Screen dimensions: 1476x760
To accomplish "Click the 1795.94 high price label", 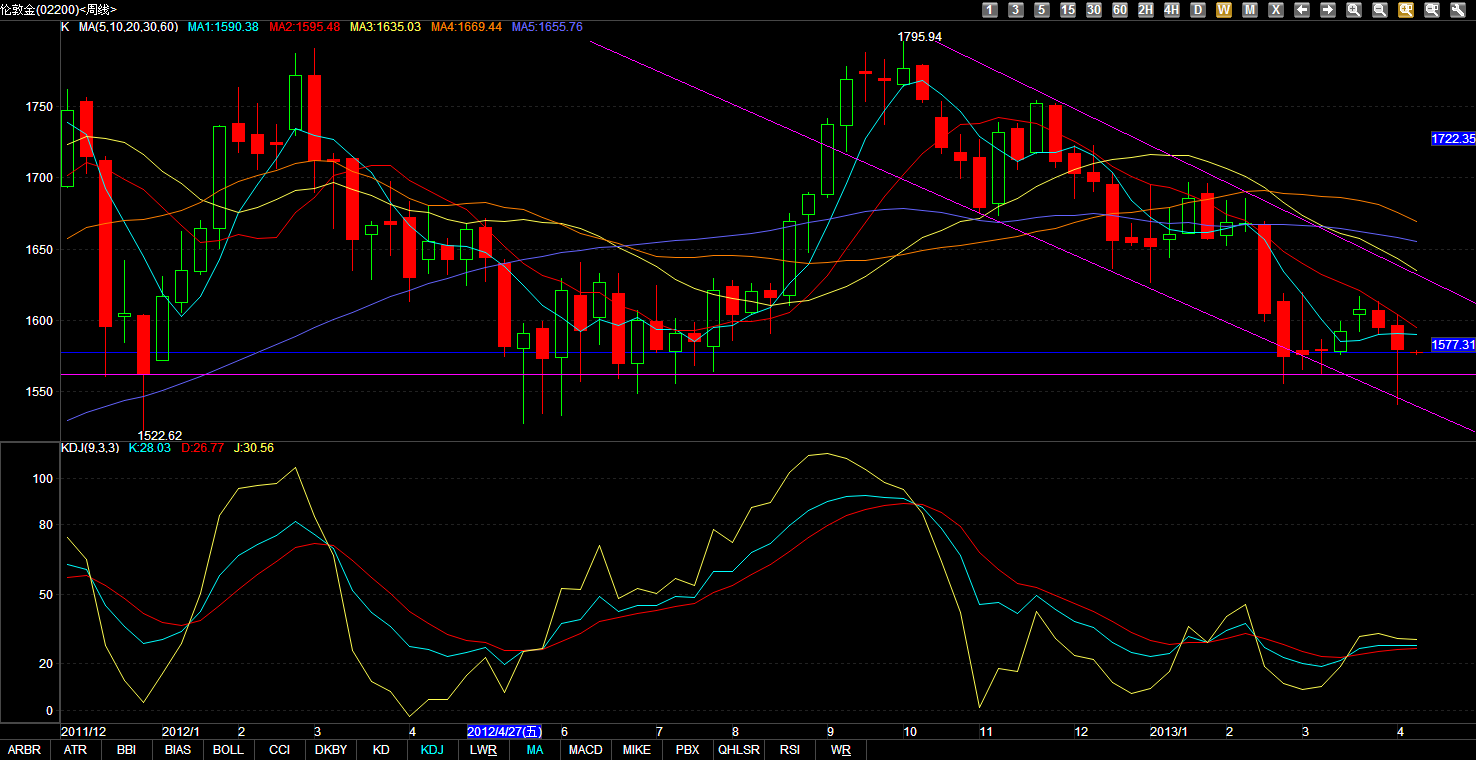I will pyautogui.click(x=920, y=36).
